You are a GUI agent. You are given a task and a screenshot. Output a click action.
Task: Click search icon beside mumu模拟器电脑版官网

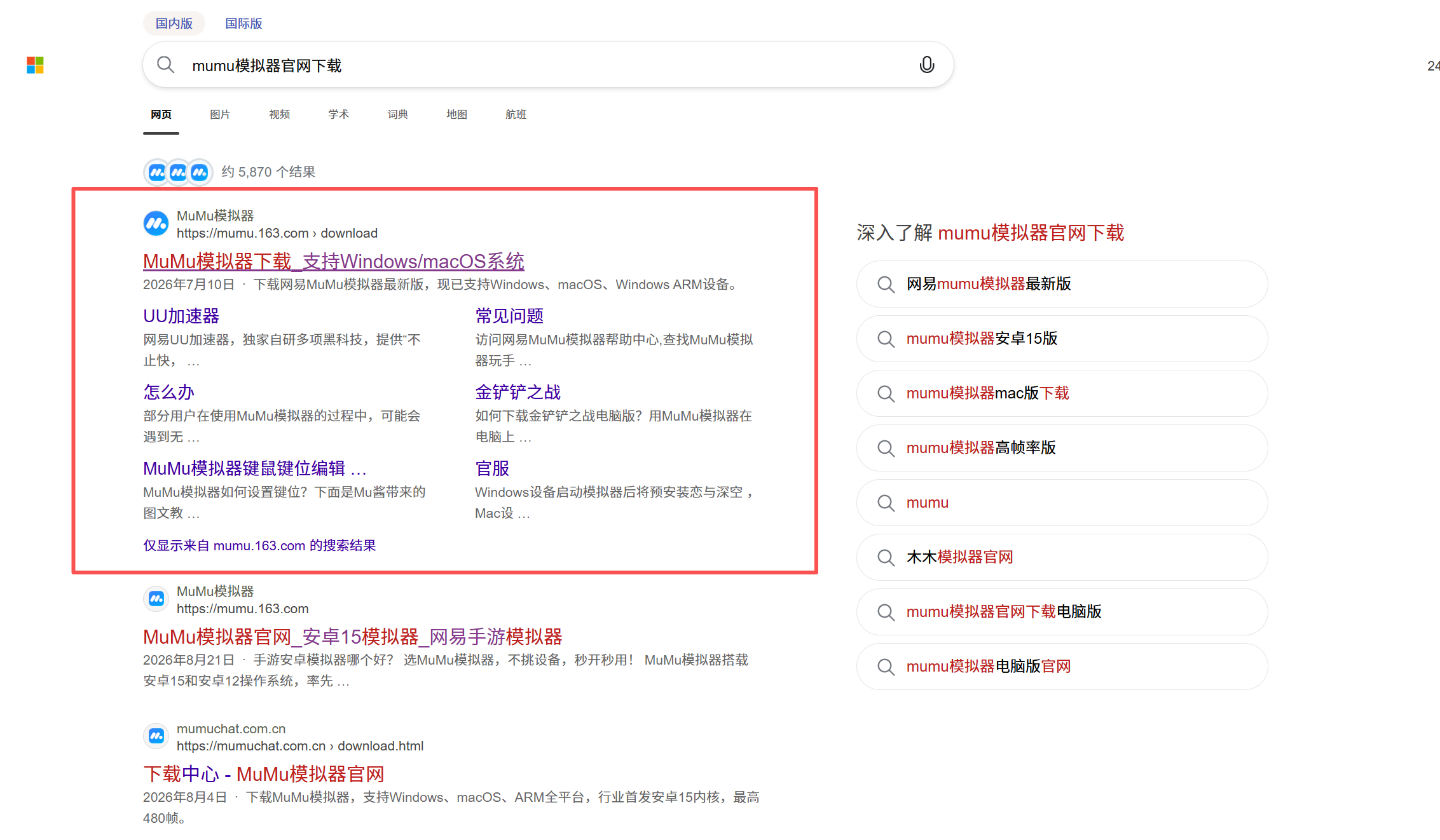tap(886, 667)
